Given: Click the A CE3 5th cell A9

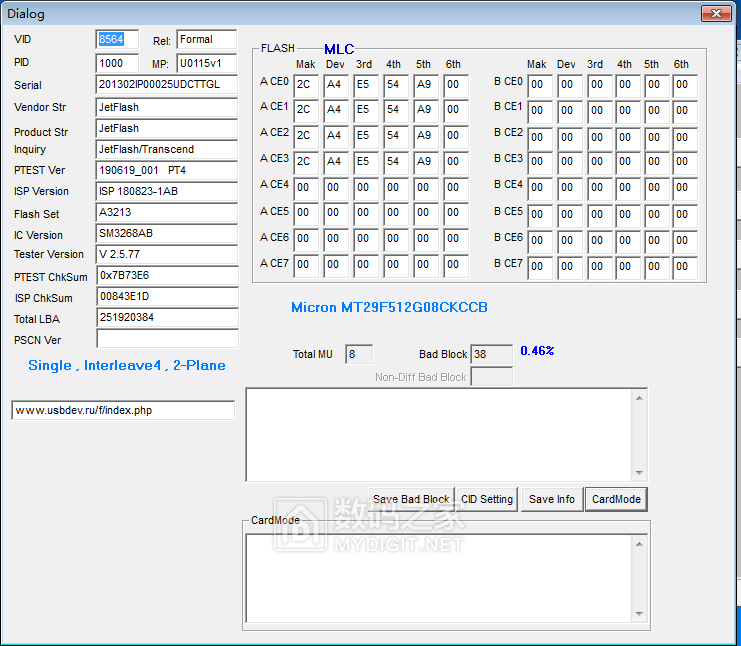Looking at the screenshot, I should (426, 163).
